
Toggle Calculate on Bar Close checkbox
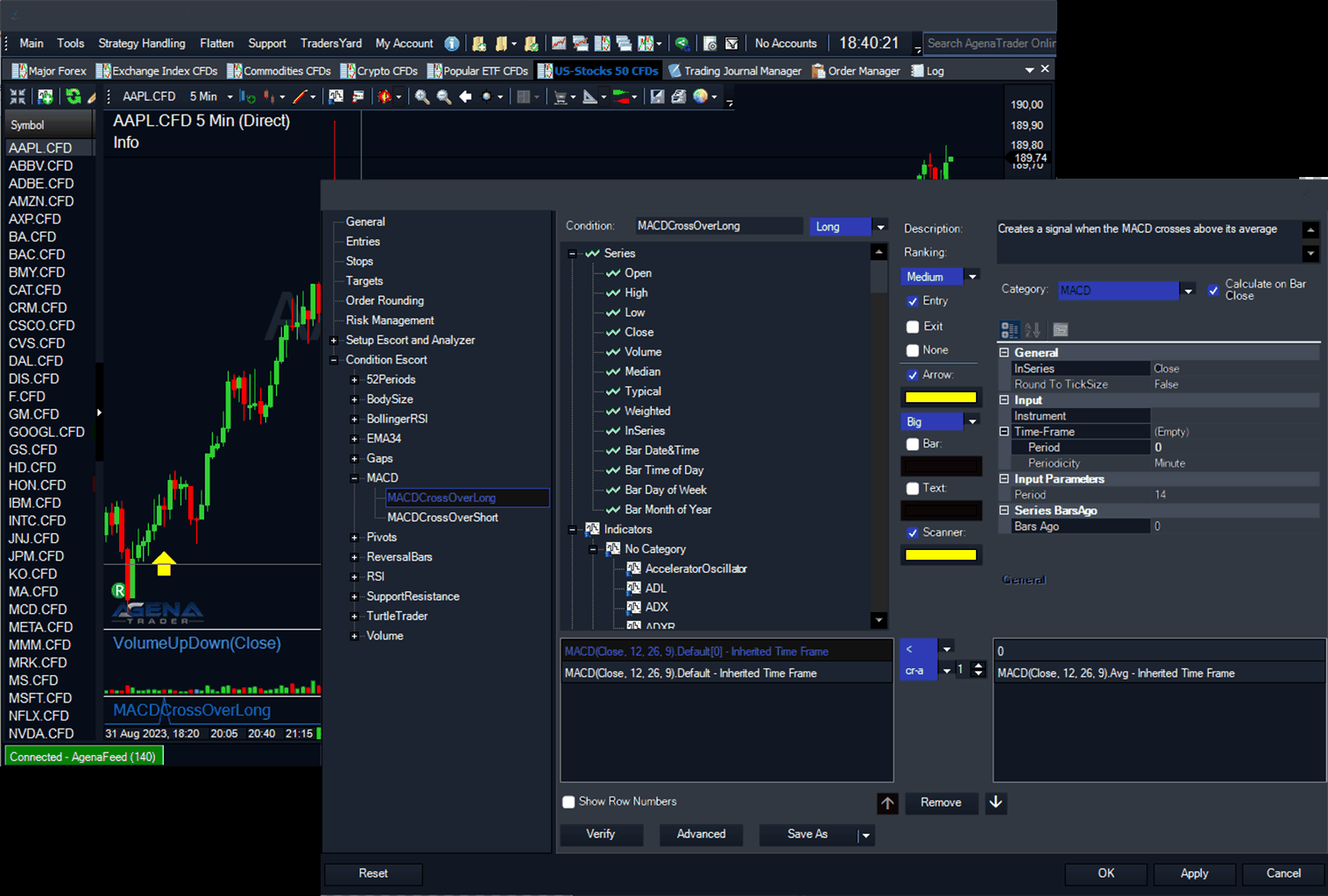[x=1213, y=290]
